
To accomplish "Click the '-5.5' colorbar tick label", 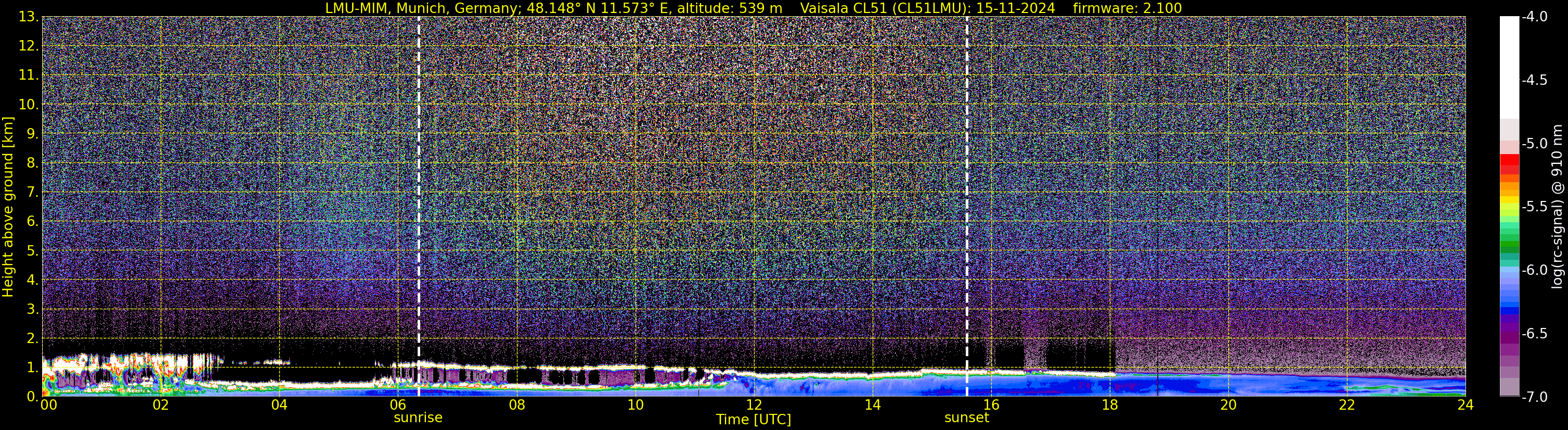I will tap(1534, 207).
